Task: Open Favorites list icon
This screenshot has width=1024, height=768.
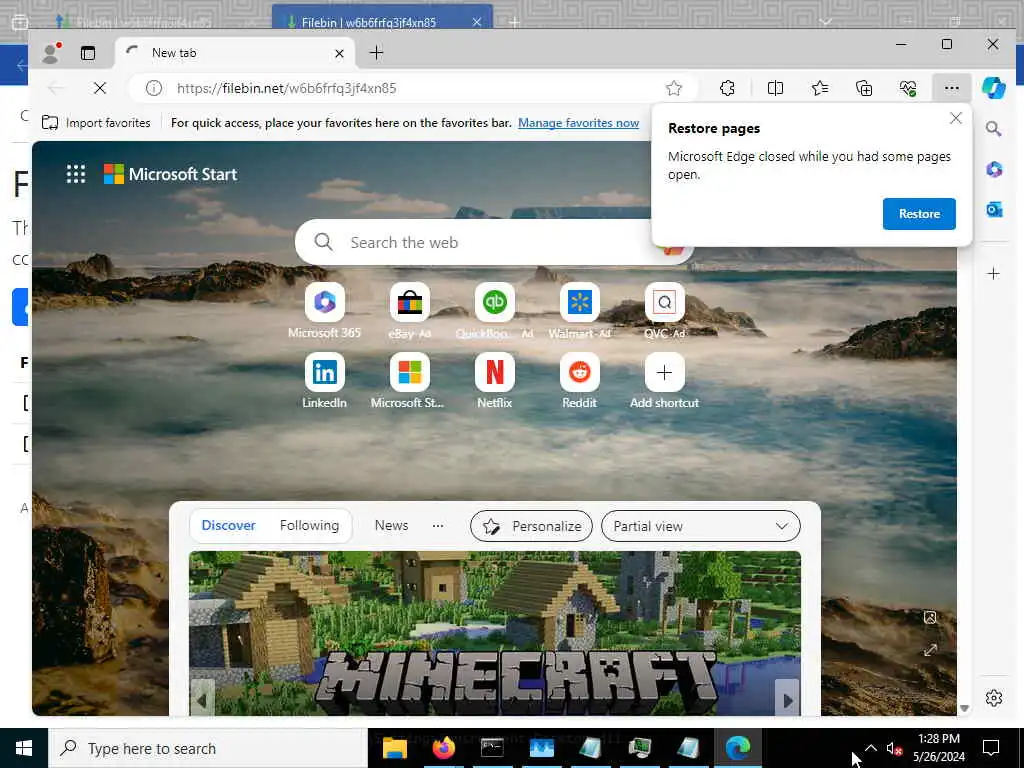Action: [x=820, y=88]
